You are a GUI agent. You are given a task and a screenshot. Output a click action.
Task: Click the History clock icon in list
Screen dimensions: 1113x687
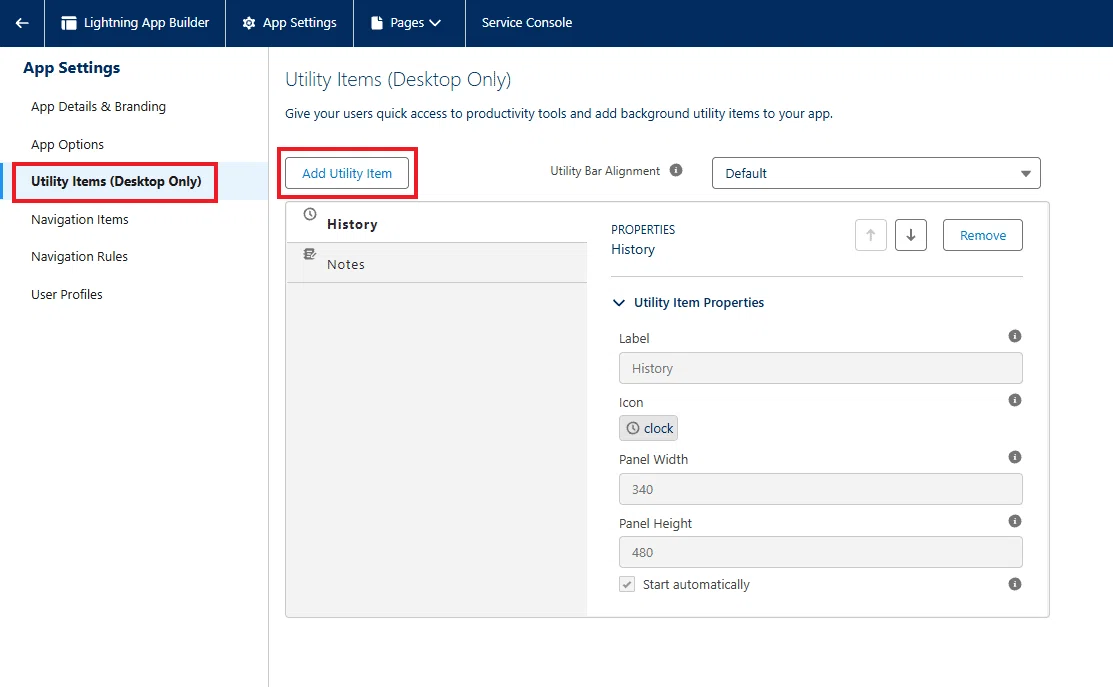(309, 214)
